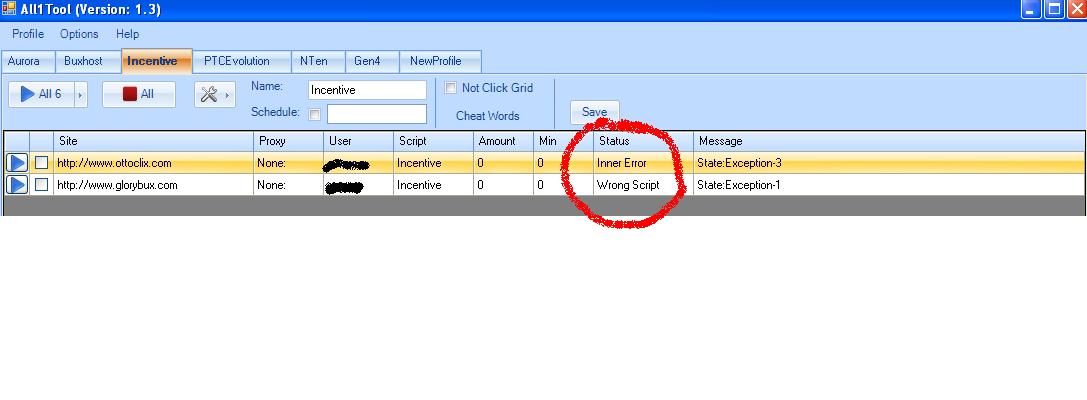
Task: Click the Inner Error status cell
Action: pyautogui.click(x=643, y=163)
